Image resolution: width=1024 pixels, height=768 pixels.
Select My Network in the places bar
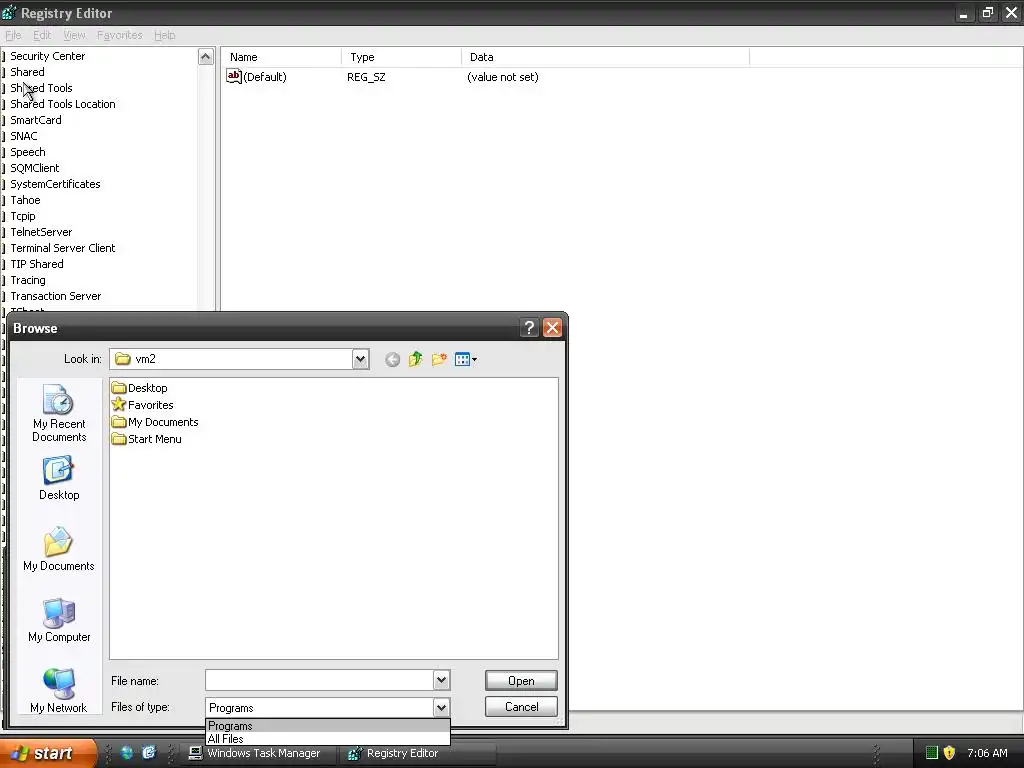pos(59,690)
